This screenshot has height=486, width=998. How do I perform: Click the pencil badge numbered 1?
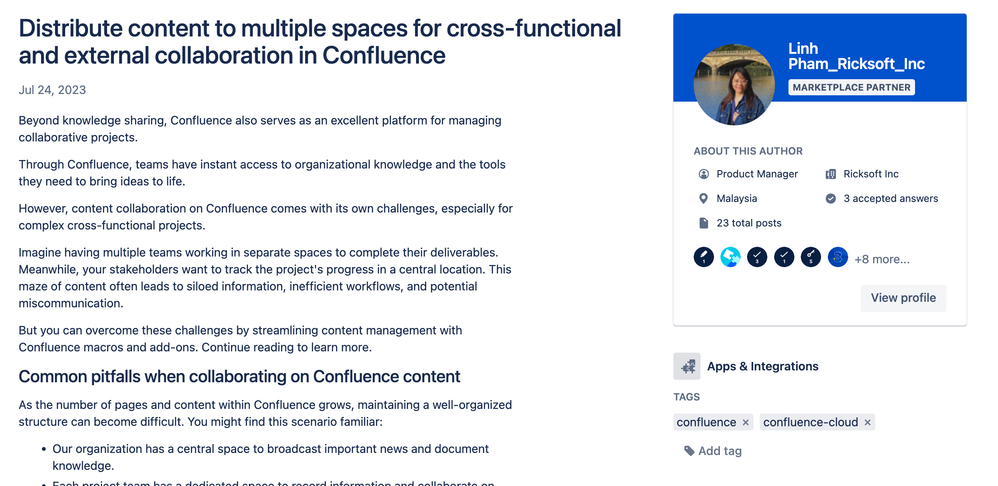click(x=703, y=257)
